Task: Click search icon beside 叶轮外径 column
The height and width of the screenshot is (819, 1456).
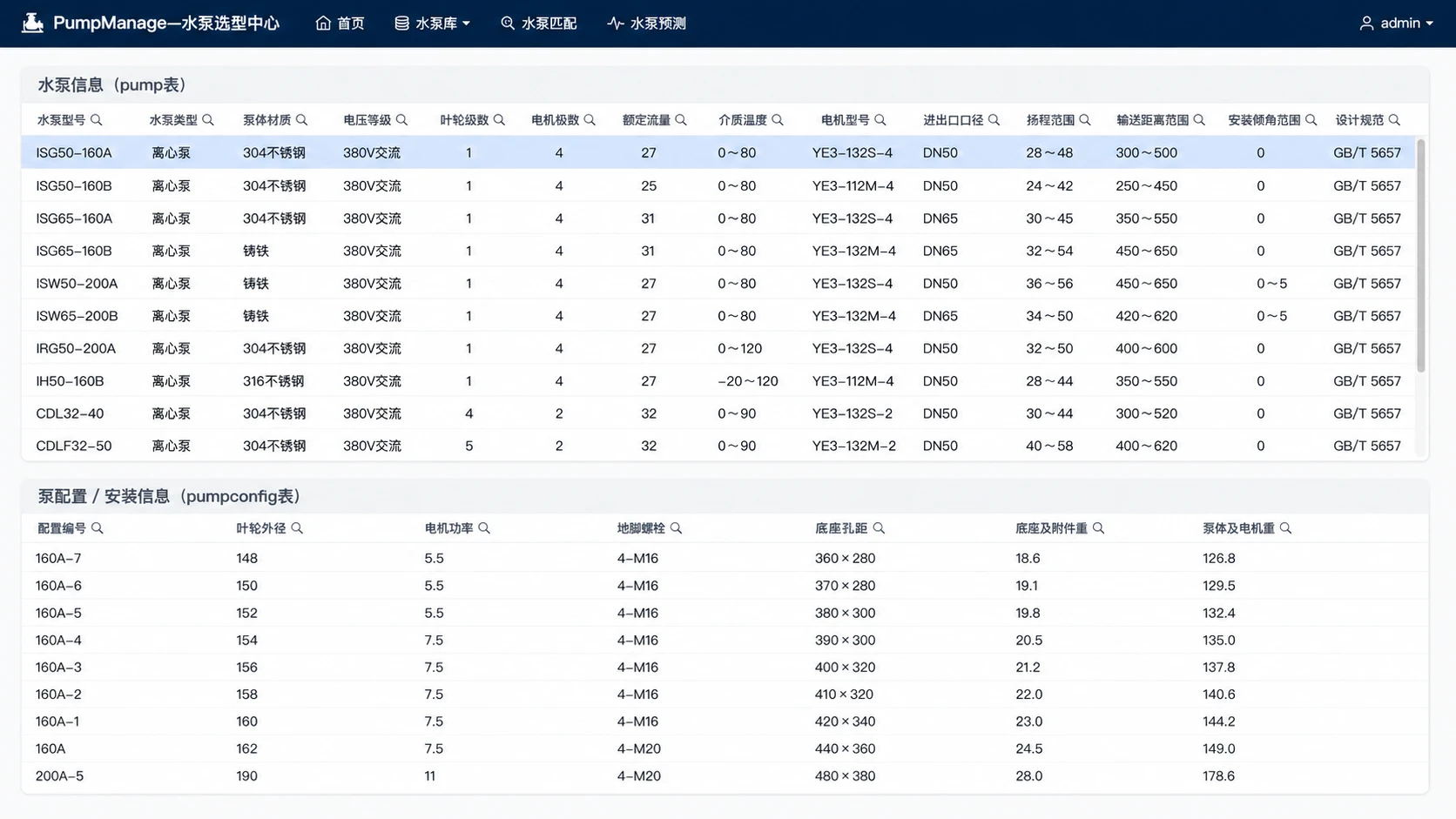Action: (298, 528)
